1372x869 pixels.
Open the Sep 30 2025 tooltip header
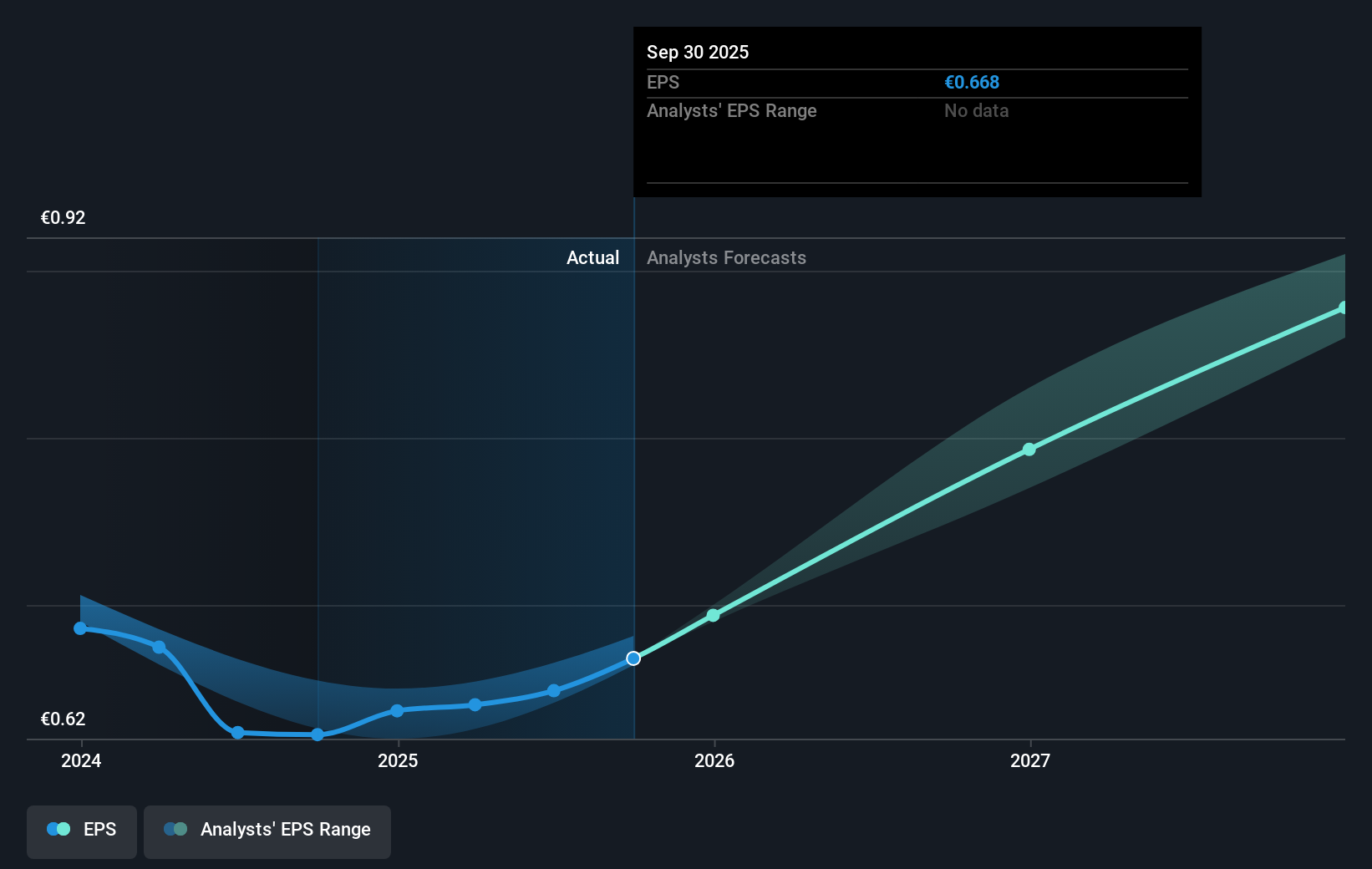pyautogui.click(x=698, y=52)
